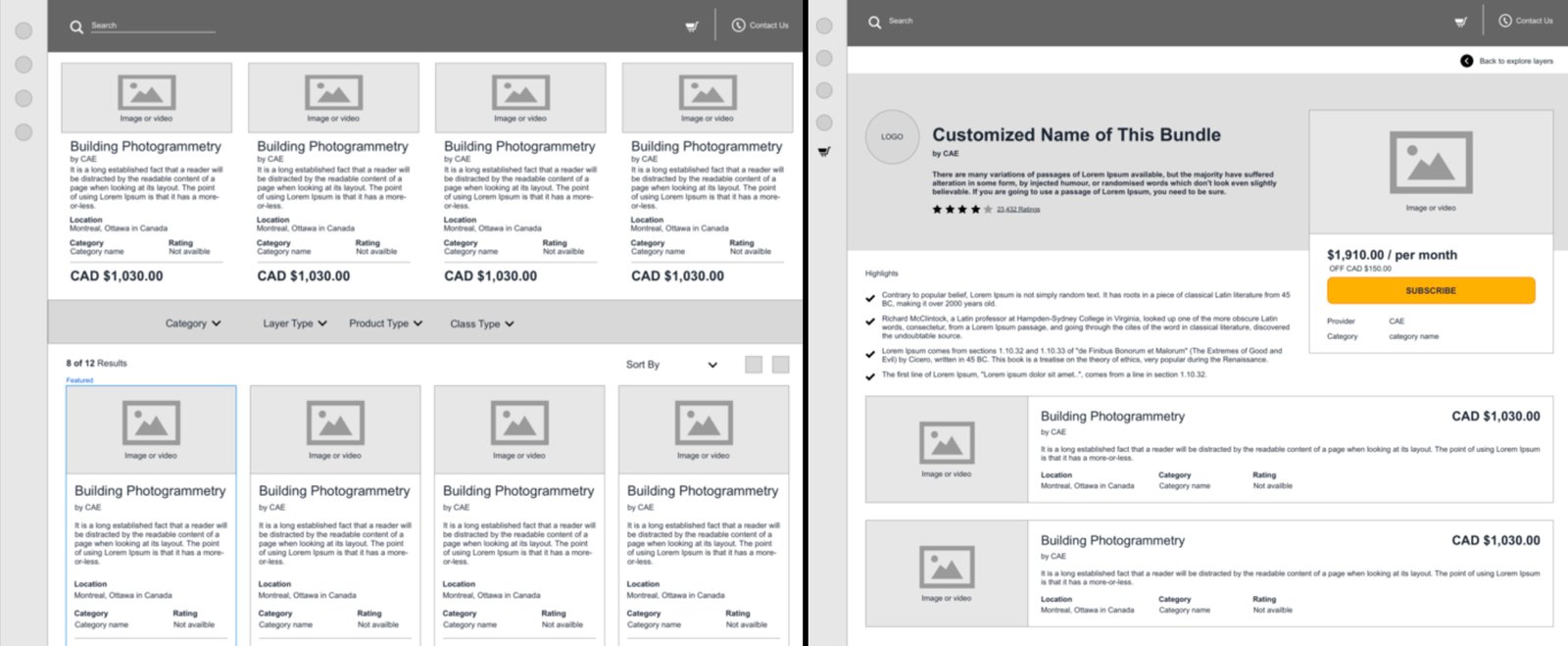The width and height of the screenshot is (1568, 646).
Task: Switch to the second square view toggle beside Sort By
Action: pyautogui.click(x=780, y=365)
